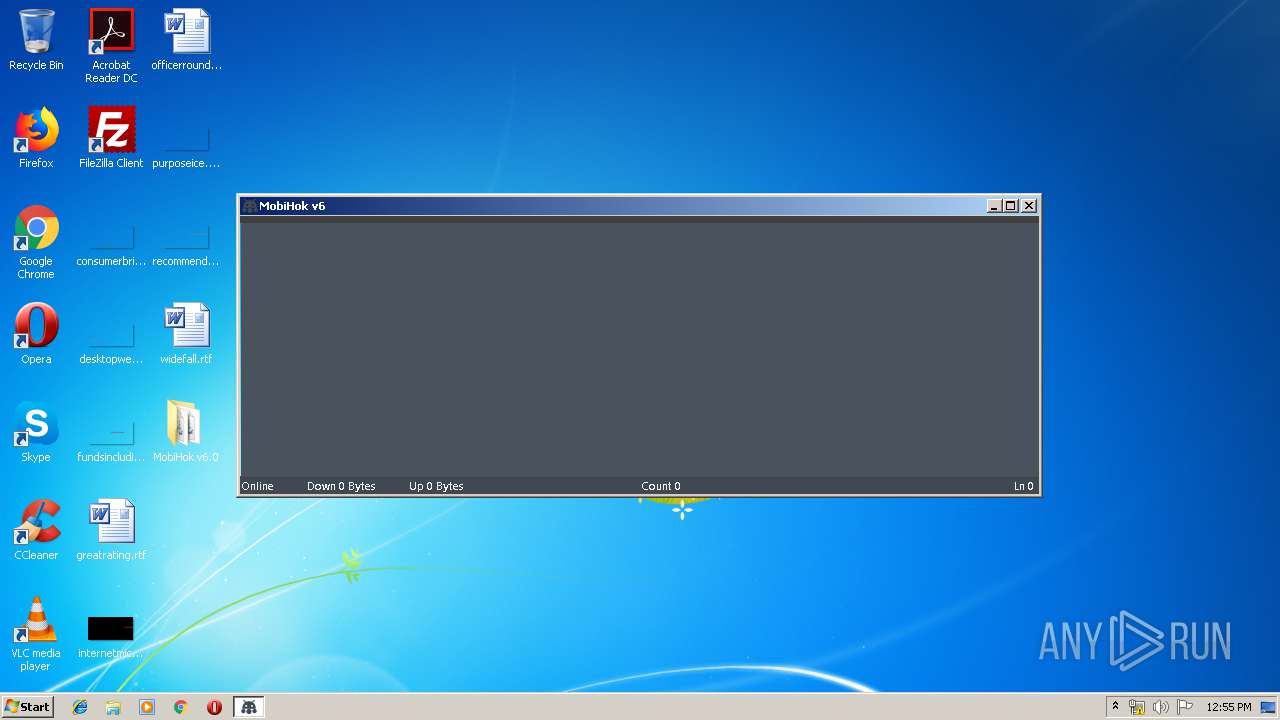Viewport: 1280px width, 720px height.
Task: Open the volume control tray icon
Action: (x=1160, y=707)
